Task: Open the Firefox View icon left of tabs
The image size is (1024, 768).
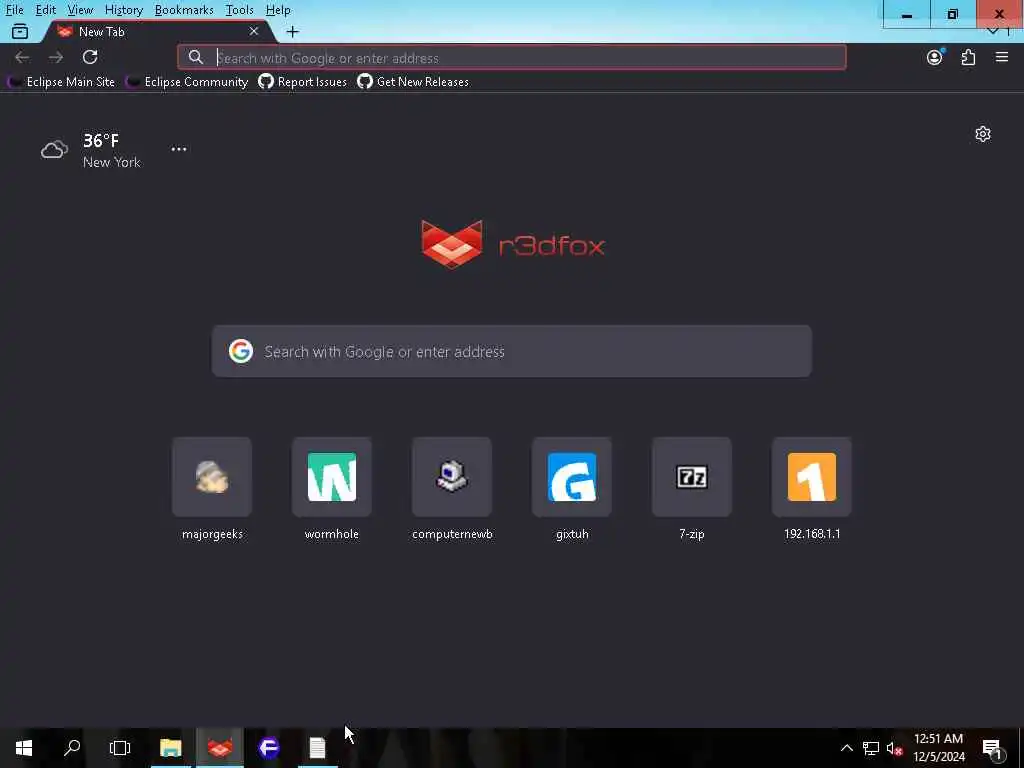Action: [20, 31]
